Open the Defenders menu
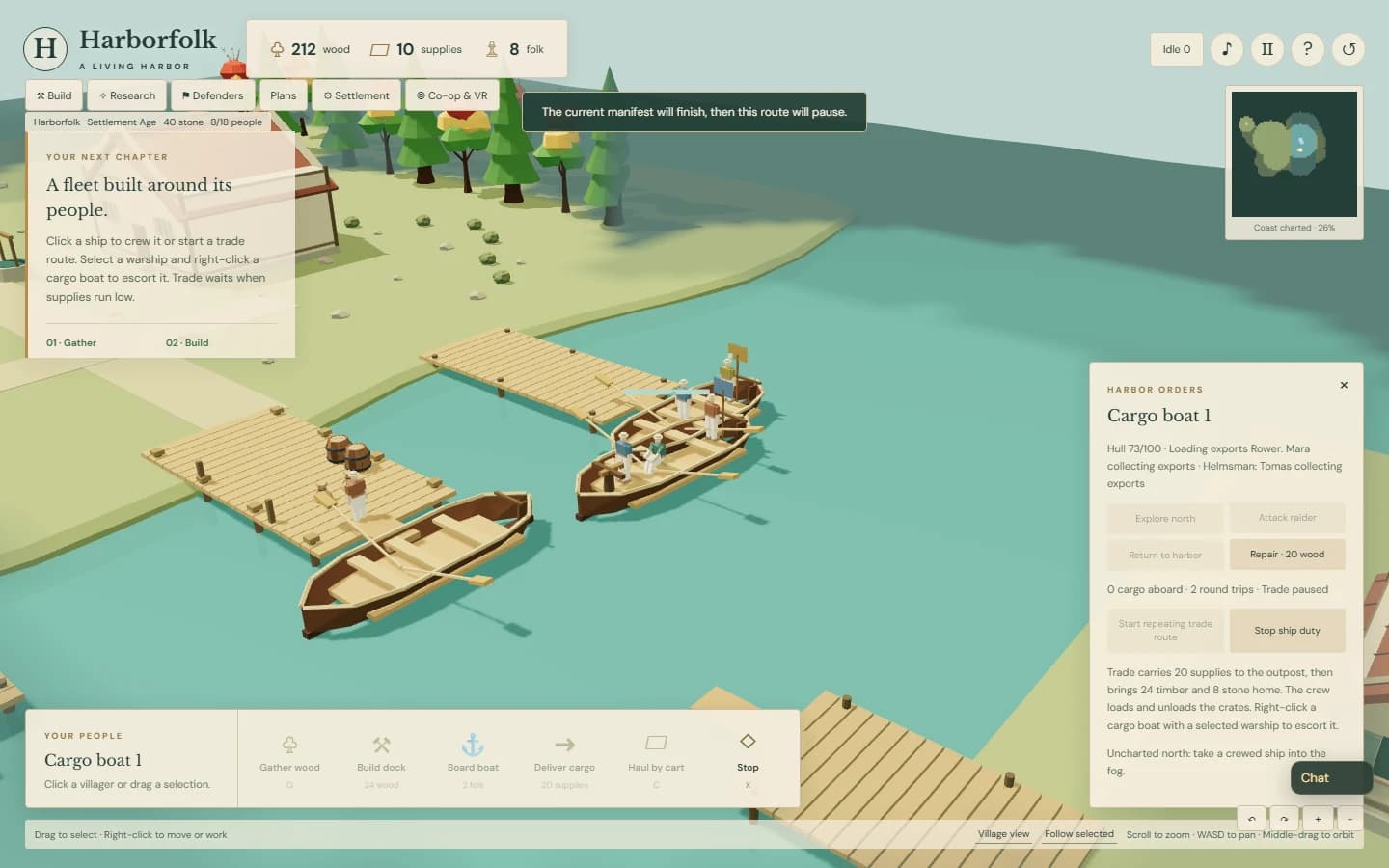The image size is (1389, 868). point(213,95)
